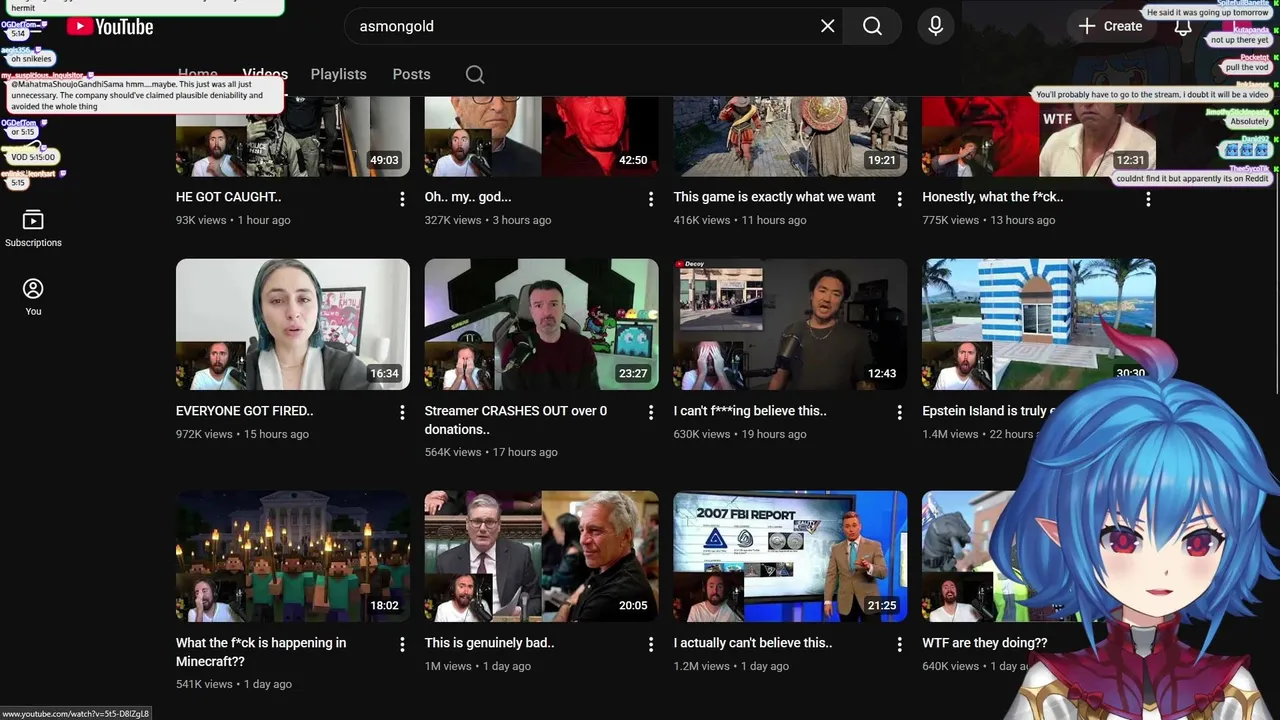Play the Streamer CRASHES OUT thumbnail
This screenshot has height=720, width=1280.
(x=541, y=324)
